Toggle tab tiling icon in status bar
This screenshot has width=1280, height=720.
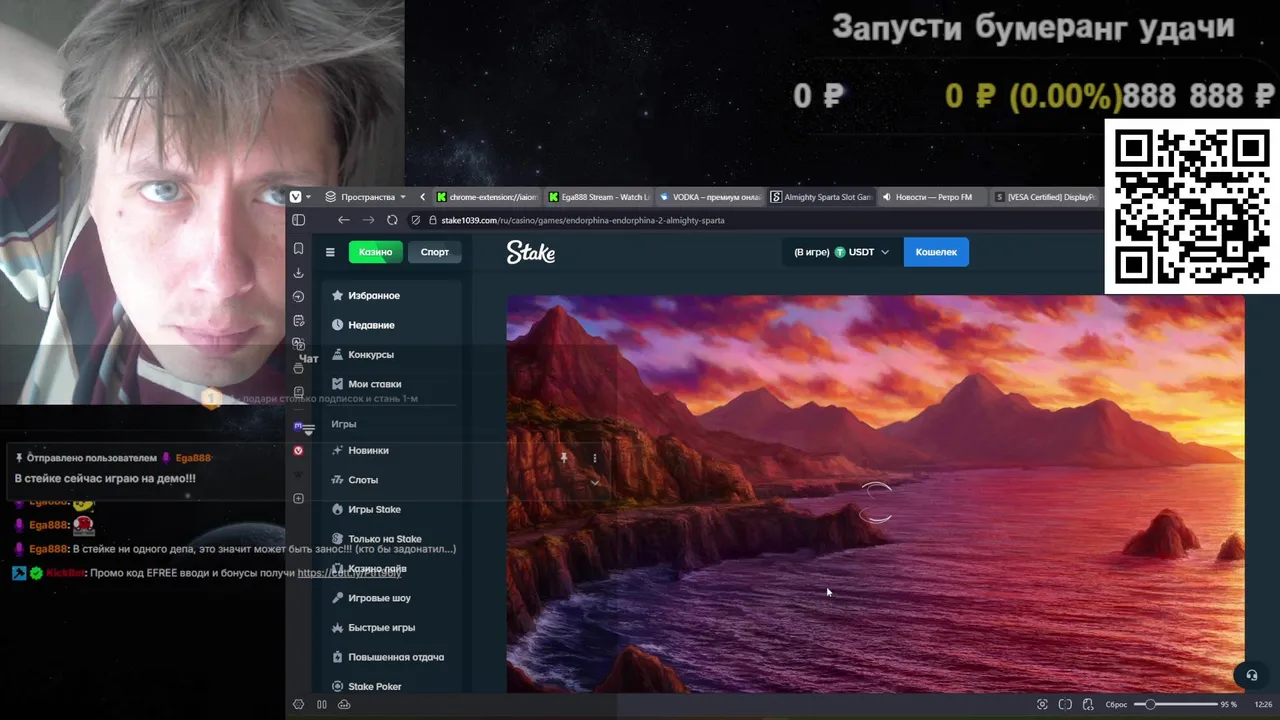click(x=1065, y=704)
